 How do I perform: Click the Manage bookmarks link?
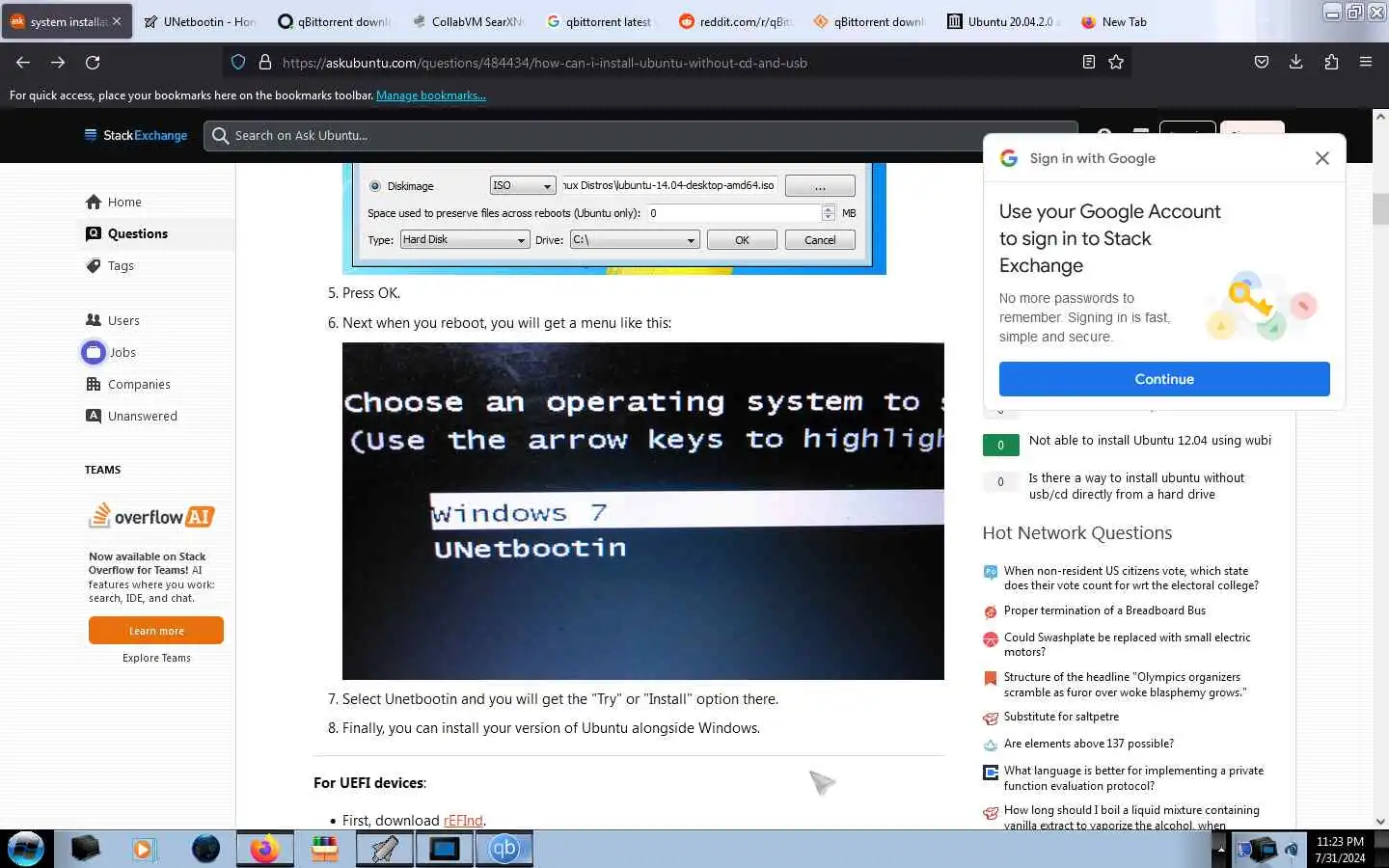click(x=430, y=95)
